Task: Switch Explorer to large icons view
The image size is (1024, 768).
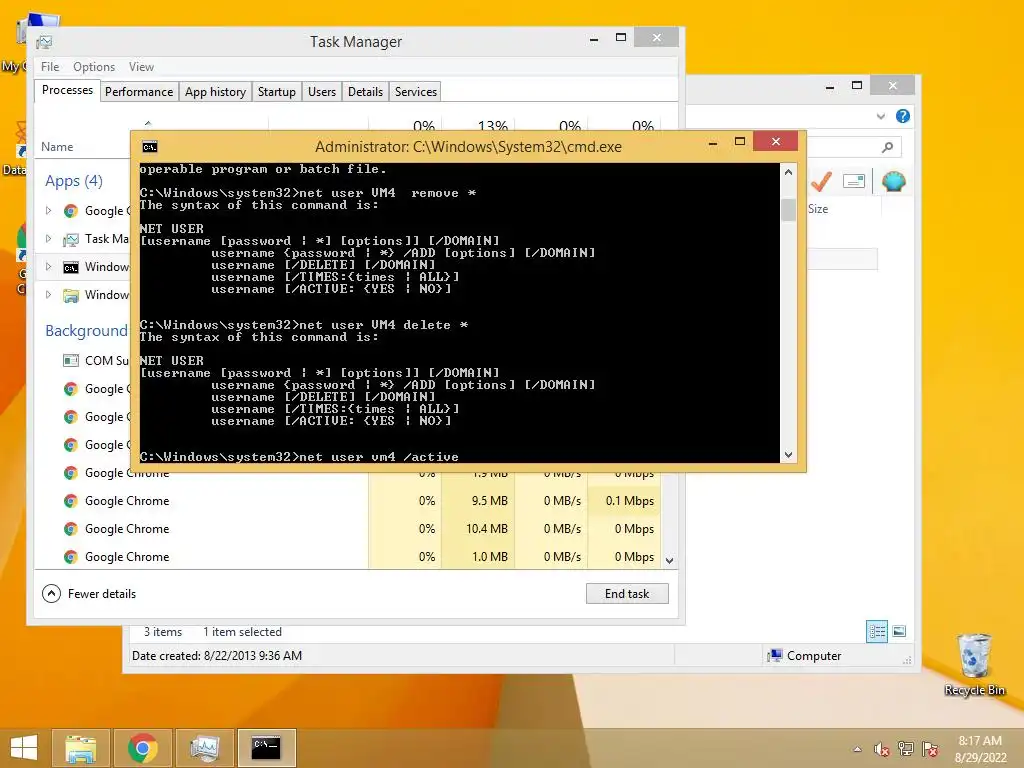Action: [x=899, y=631]
